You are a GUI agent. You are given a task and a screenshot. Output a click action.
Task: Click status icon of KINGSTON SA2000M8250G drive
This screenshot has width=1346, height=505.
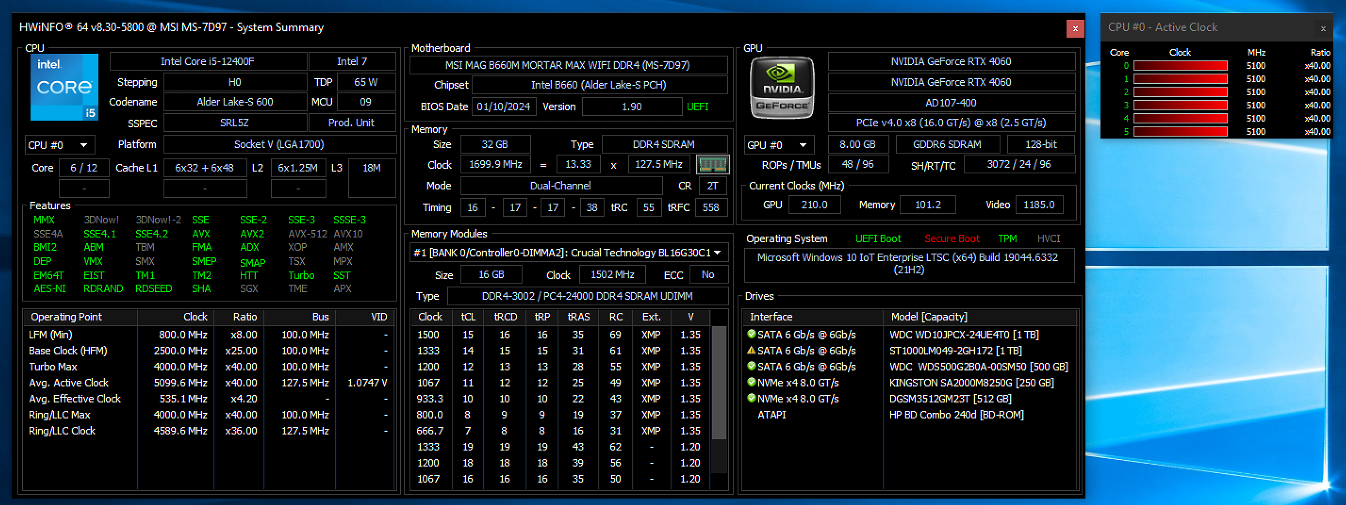pyautogui.click(x=751, y=382)
